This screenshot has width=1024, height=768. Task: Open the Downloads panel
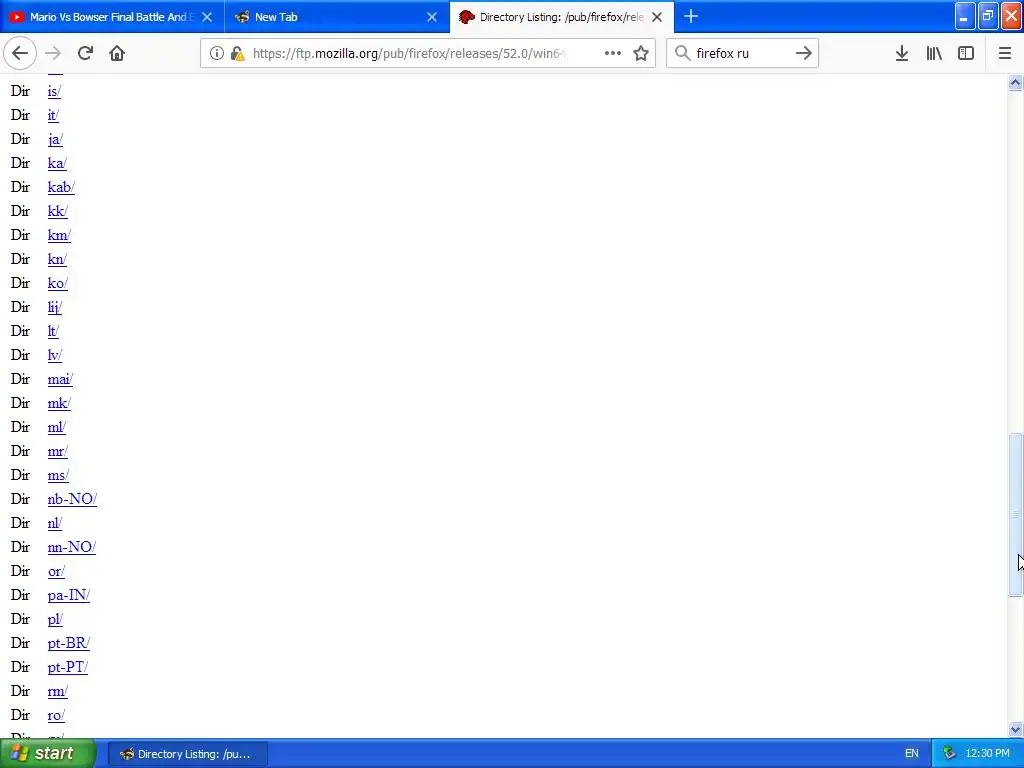tap(902, 53)
